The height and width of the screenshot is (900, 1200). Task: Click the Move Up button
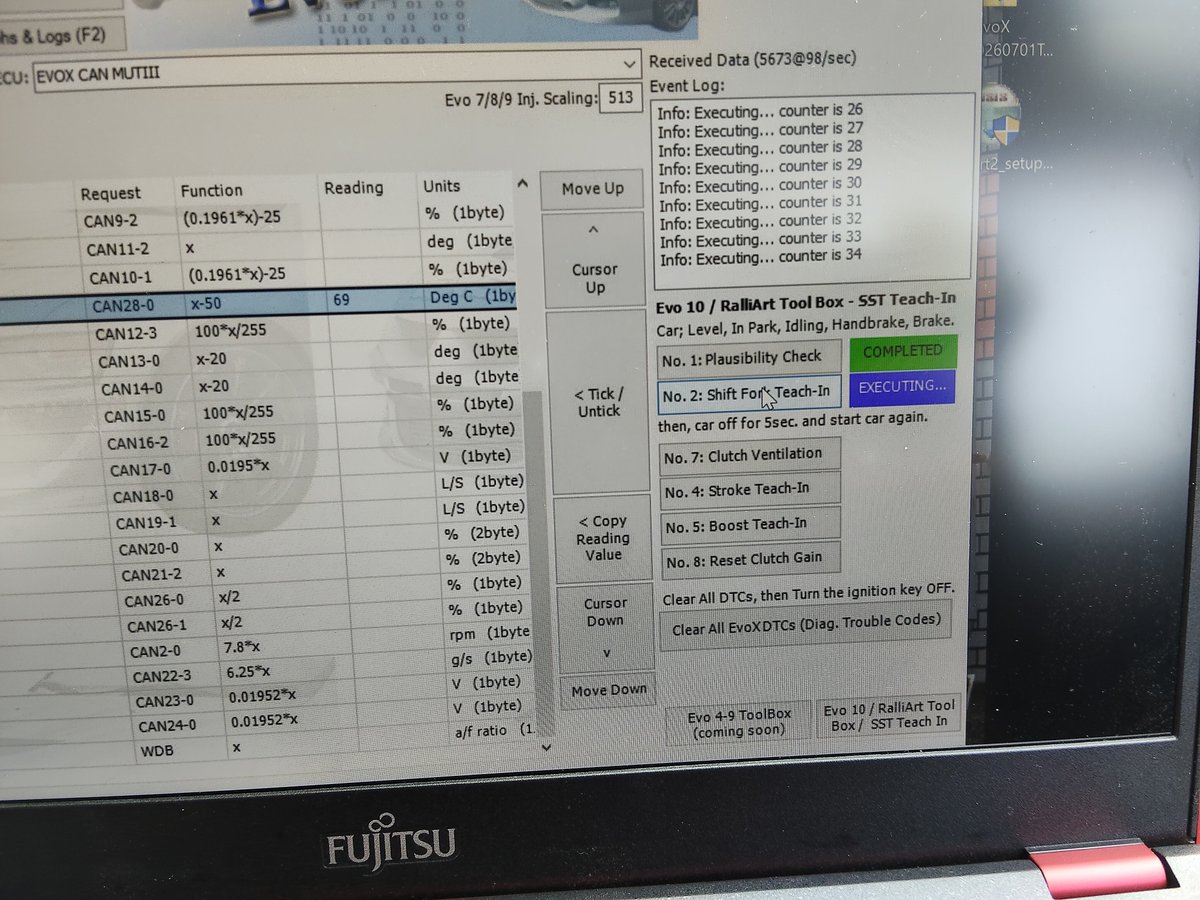(592, 189)
